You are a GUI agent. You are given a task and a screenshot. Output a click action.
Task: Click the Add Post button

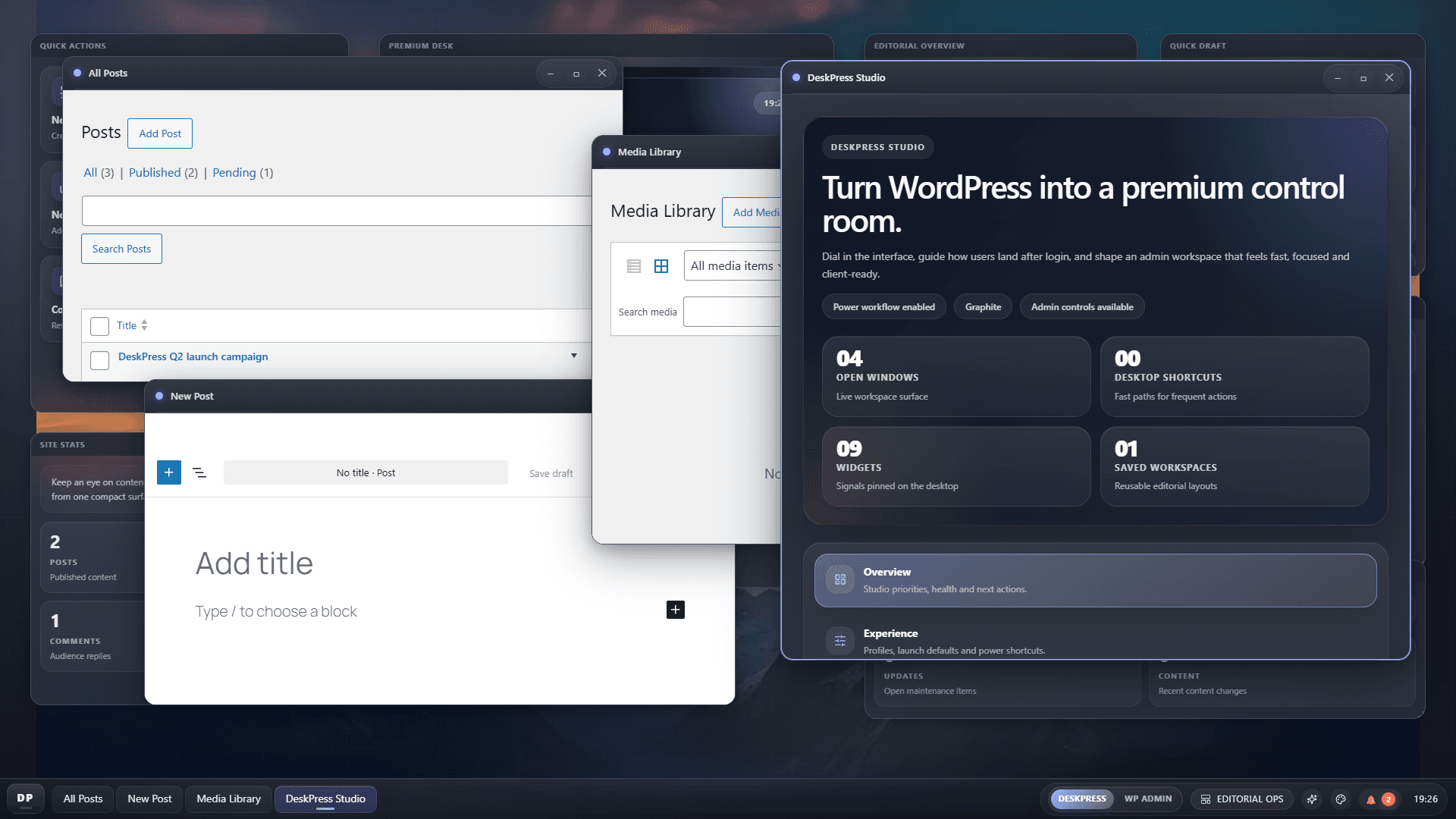(159, 133)
